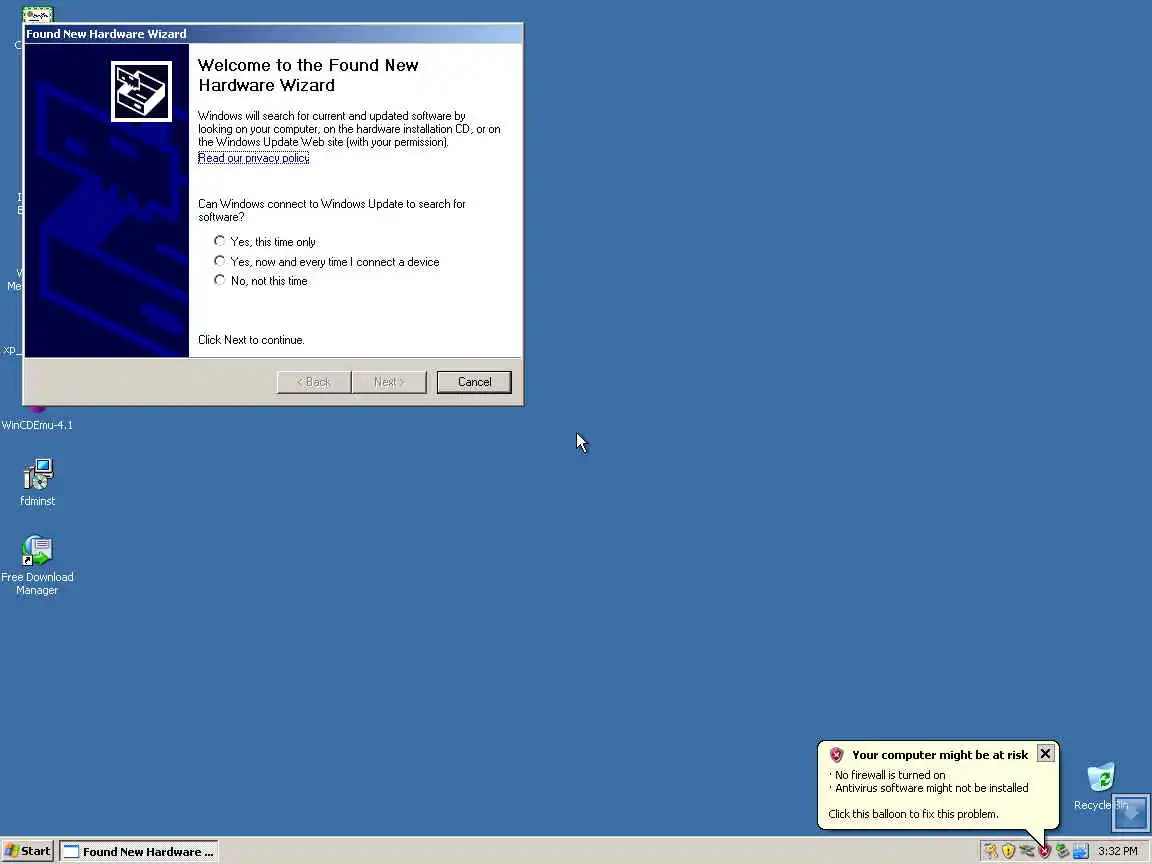Click the hardware card wizard image
The image size is (1152, 864).
click(141, 91)
